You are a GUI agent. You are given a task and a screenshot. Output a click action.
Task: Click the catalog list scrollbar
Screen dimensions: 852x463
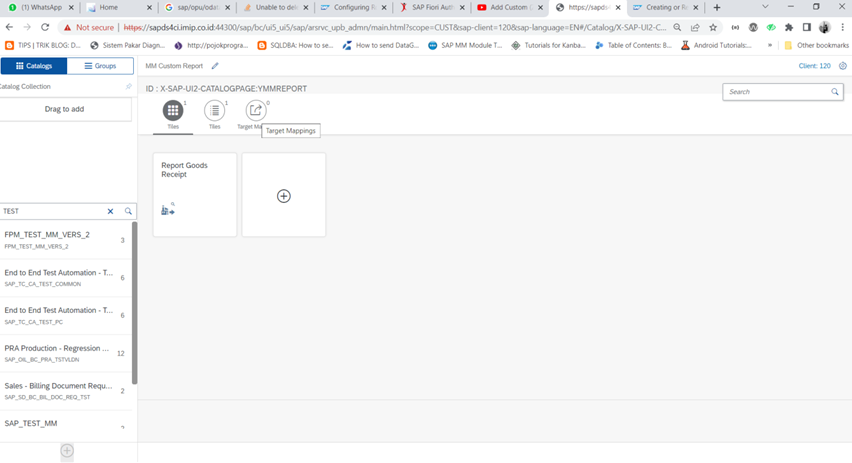[134, 303]
